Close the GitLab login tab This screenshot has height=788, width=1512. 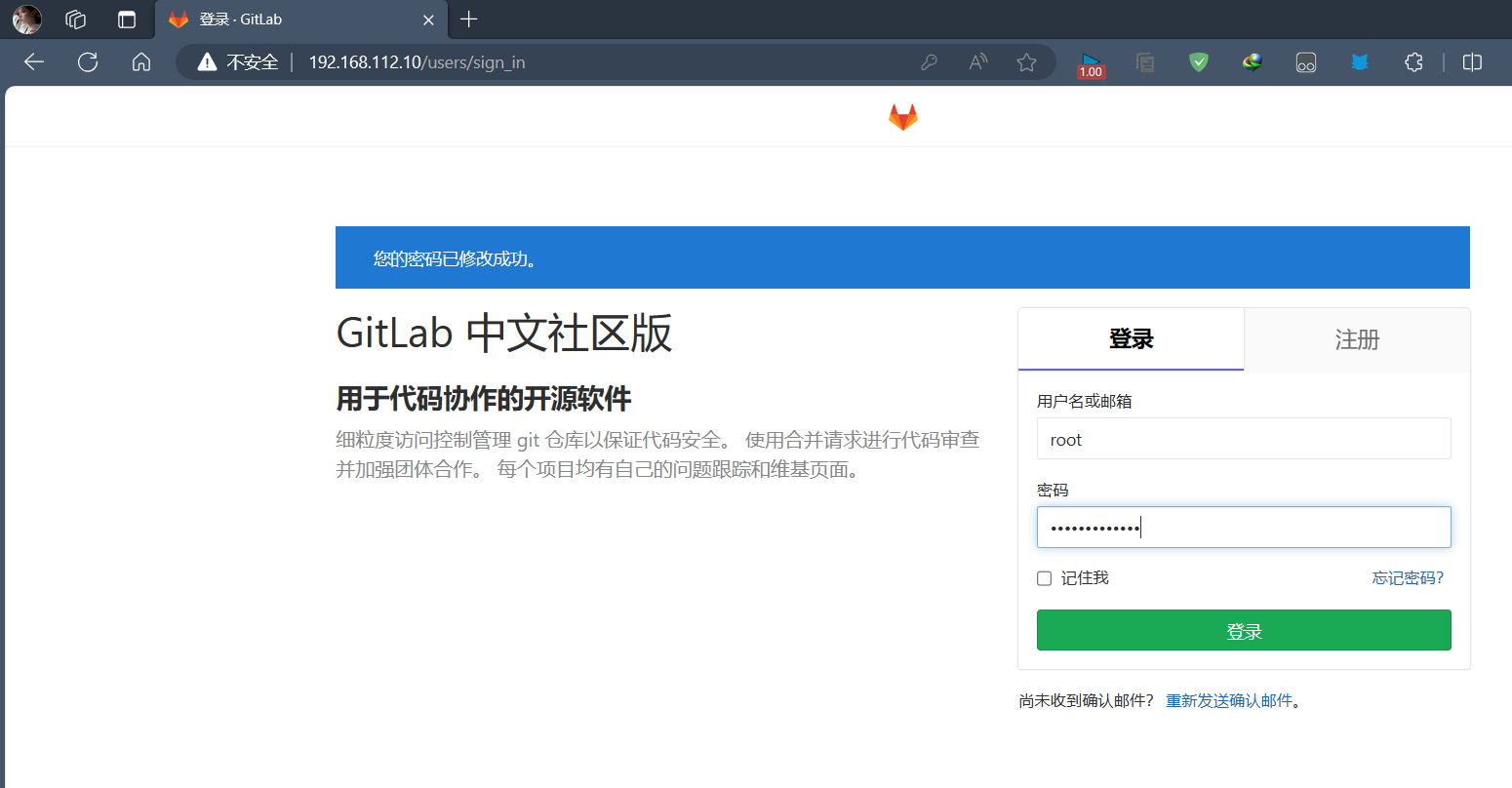pyautogui.click(x=428, y=20)
